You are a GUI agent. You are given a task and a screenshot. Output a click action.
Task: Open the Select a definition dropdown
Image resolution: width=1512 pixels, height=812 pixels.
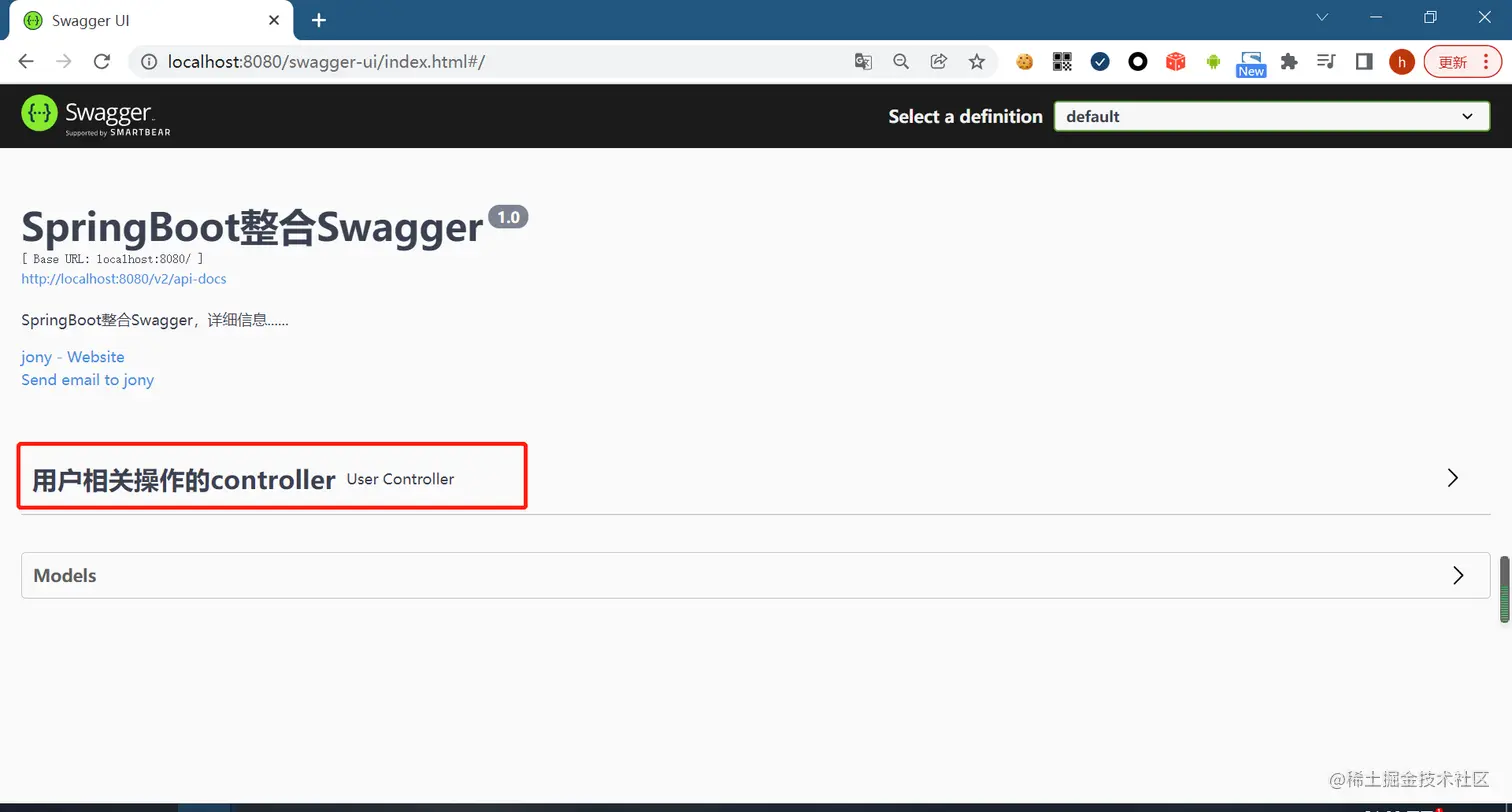(1272, 116)
